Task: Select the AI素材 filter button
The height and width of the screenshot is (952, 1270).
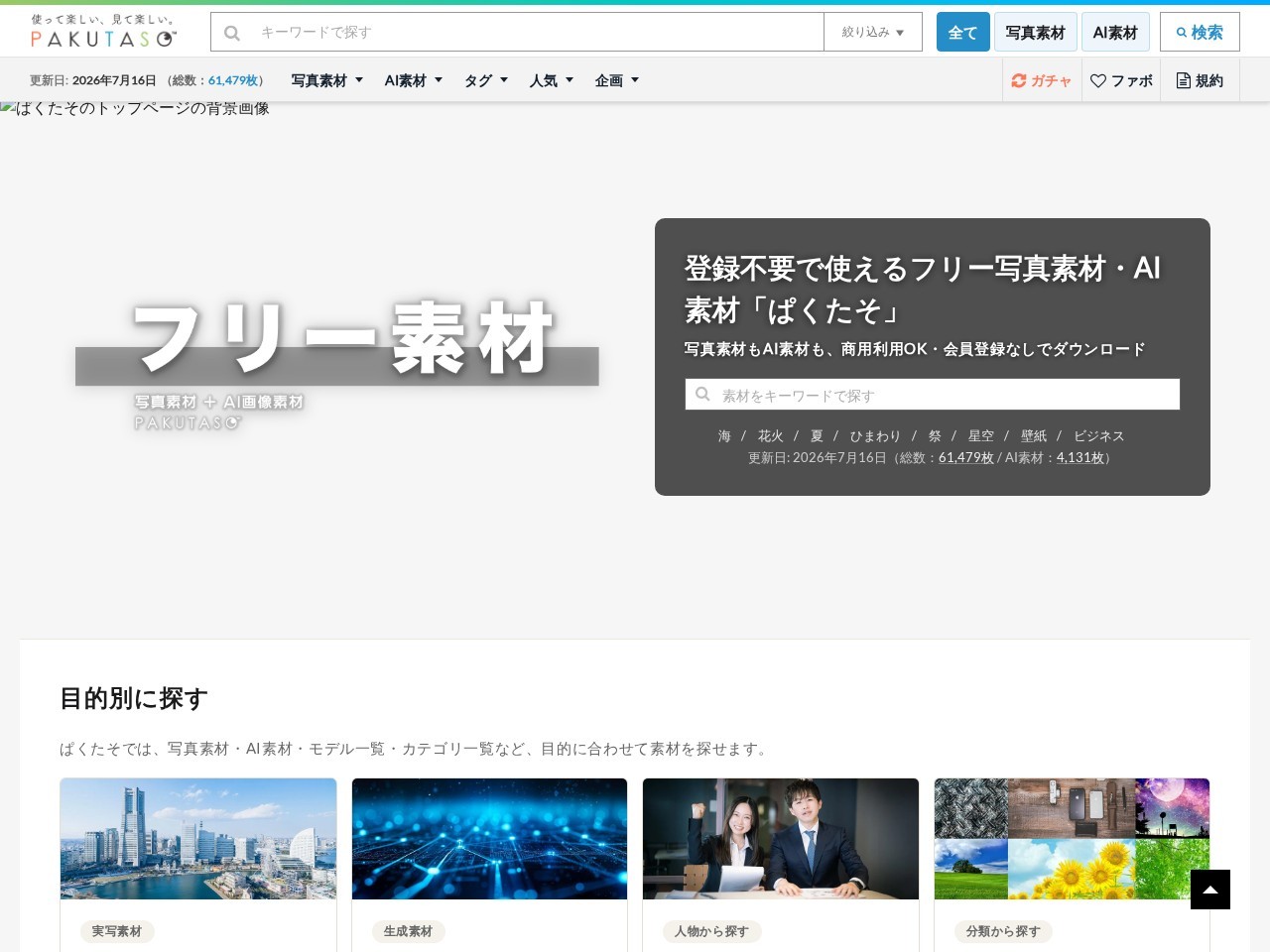Action: pos(1115,32)
